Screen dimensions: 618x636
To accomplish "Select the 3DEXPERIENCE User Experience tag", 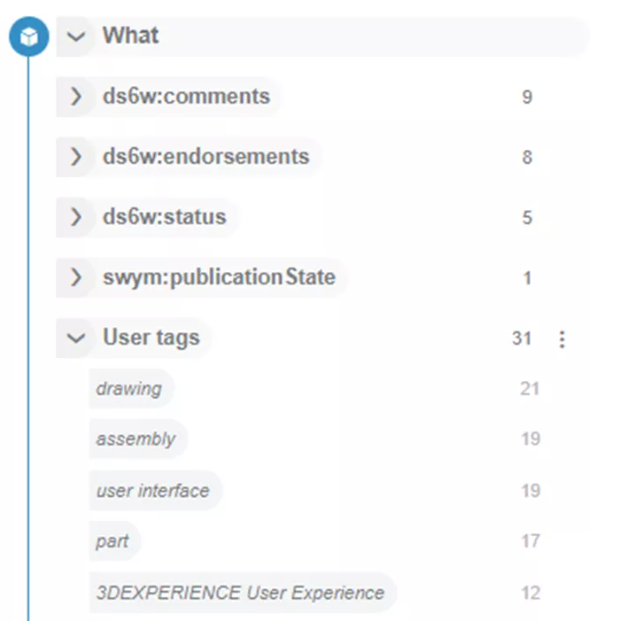I will 240,593.
